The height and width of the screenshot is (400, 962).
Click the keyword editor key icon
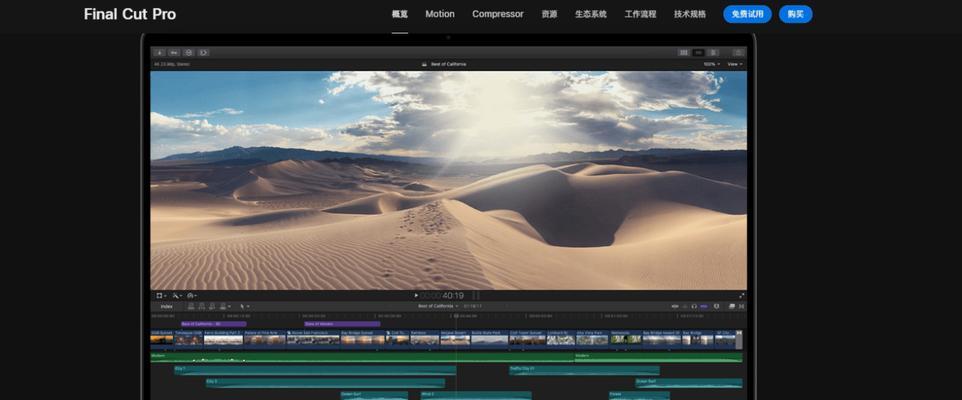point(174,53)
